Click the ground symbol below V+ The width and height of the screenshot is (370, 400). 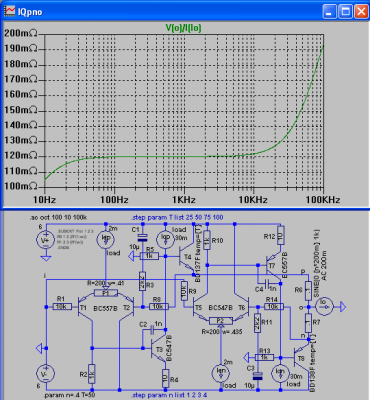pyautogui.click(x=46, y=257)
